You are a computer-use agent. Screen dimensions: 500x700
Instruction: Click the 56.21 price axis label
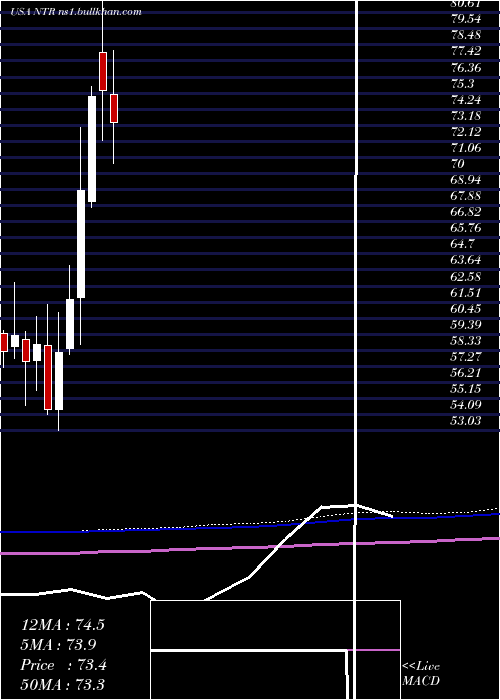click(465, 372)
